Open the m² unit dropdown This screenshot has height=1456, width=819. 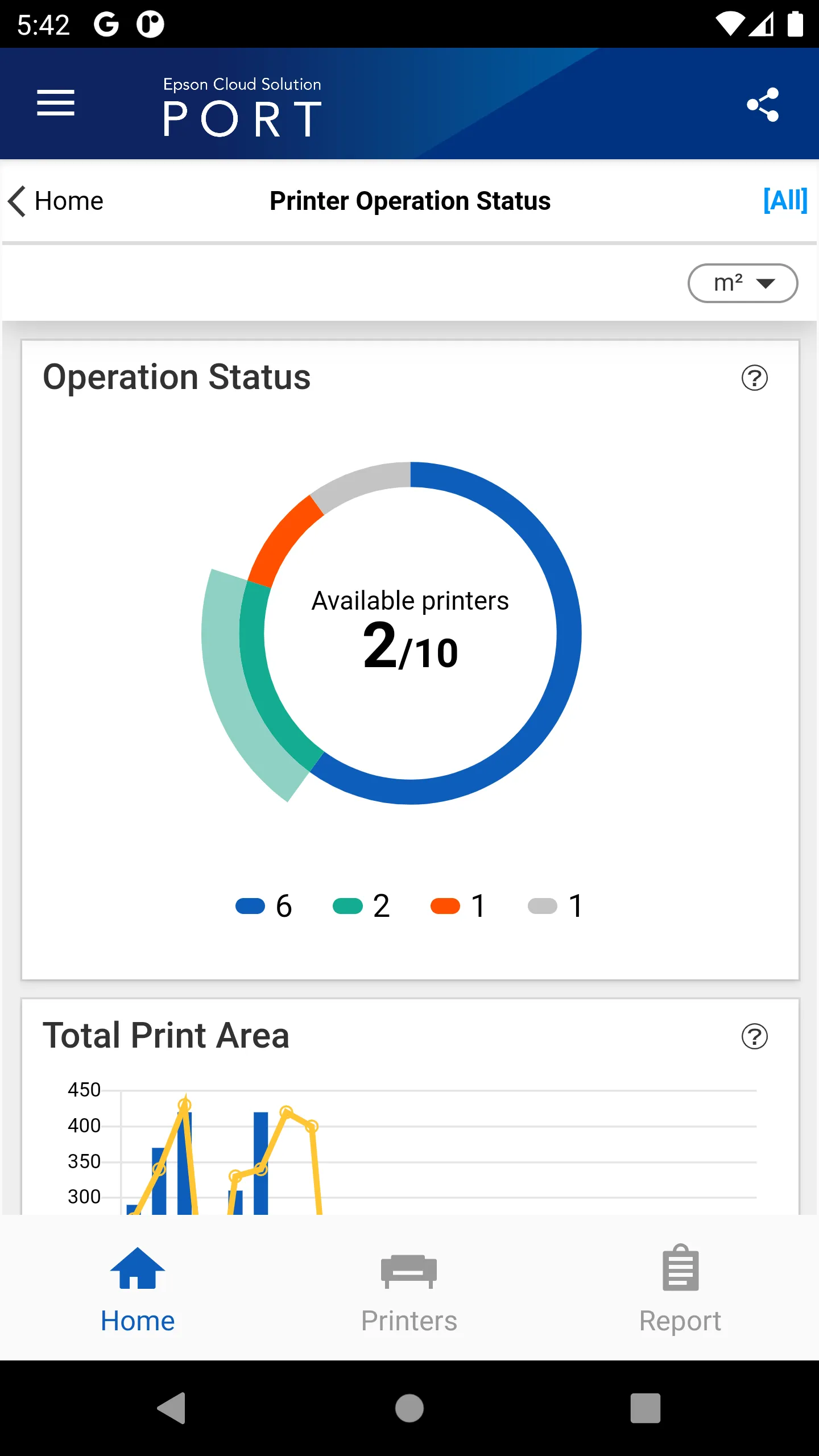click(743, 283)
